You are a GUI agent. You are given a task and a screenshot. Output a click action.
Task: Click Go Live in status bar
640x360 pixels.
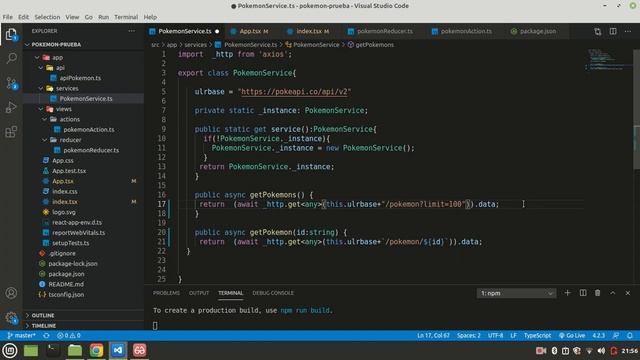(x=572, y=336)
